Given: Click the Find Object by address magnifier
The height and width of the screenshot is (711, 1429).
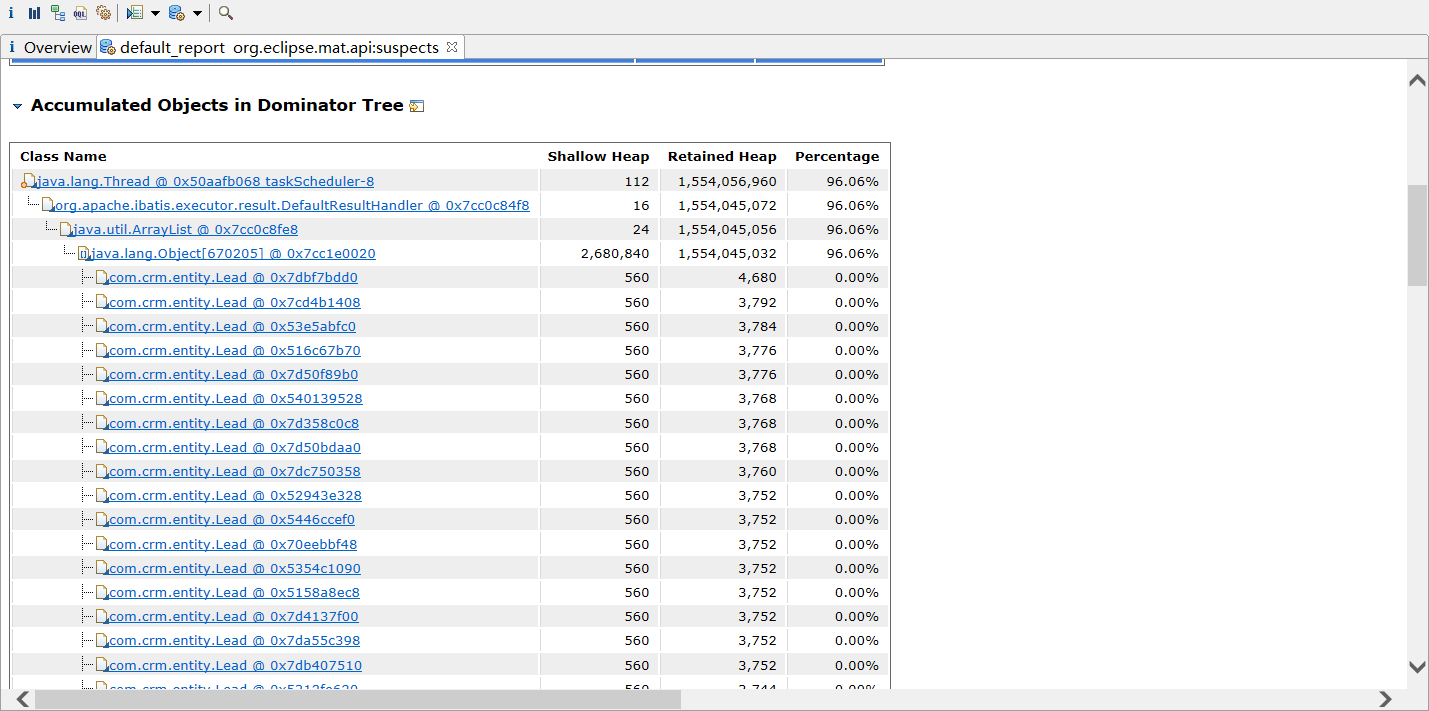Looking at the screenshot, I should point(226,13).
